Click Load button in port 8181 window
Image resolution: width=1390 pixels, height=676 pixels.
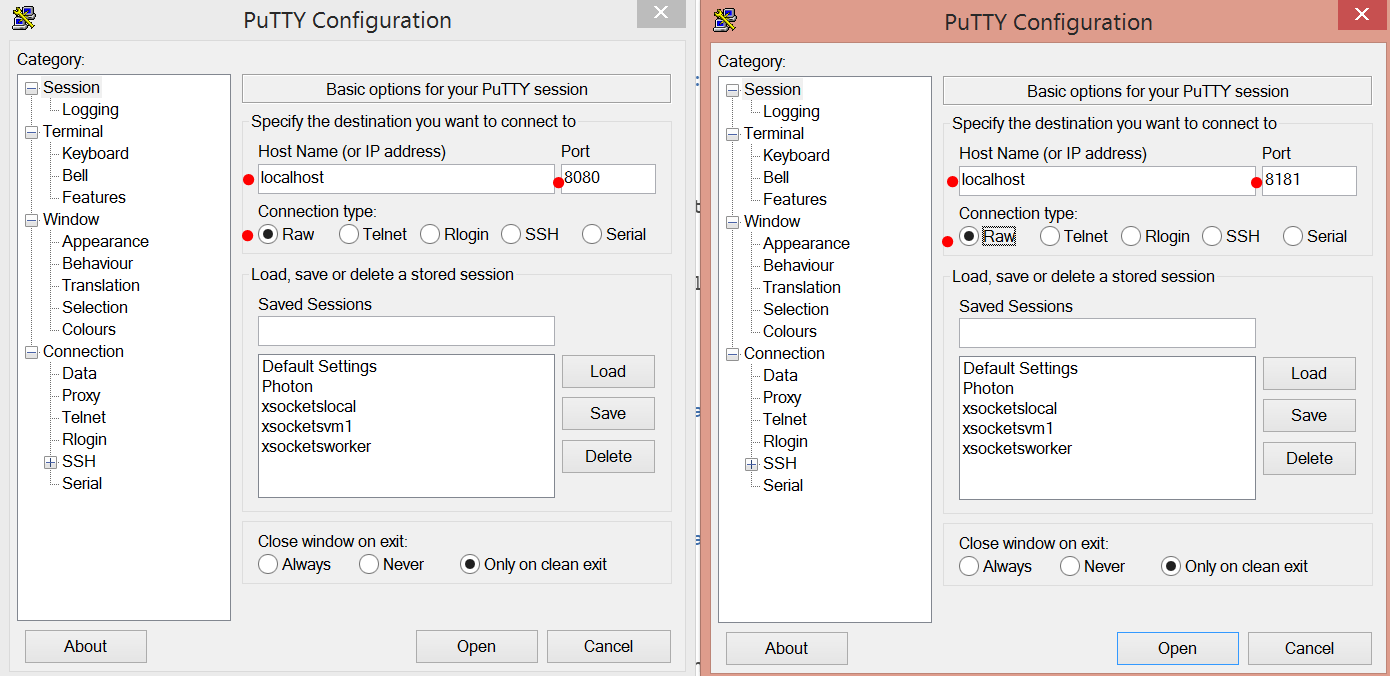pos(1309,373)
